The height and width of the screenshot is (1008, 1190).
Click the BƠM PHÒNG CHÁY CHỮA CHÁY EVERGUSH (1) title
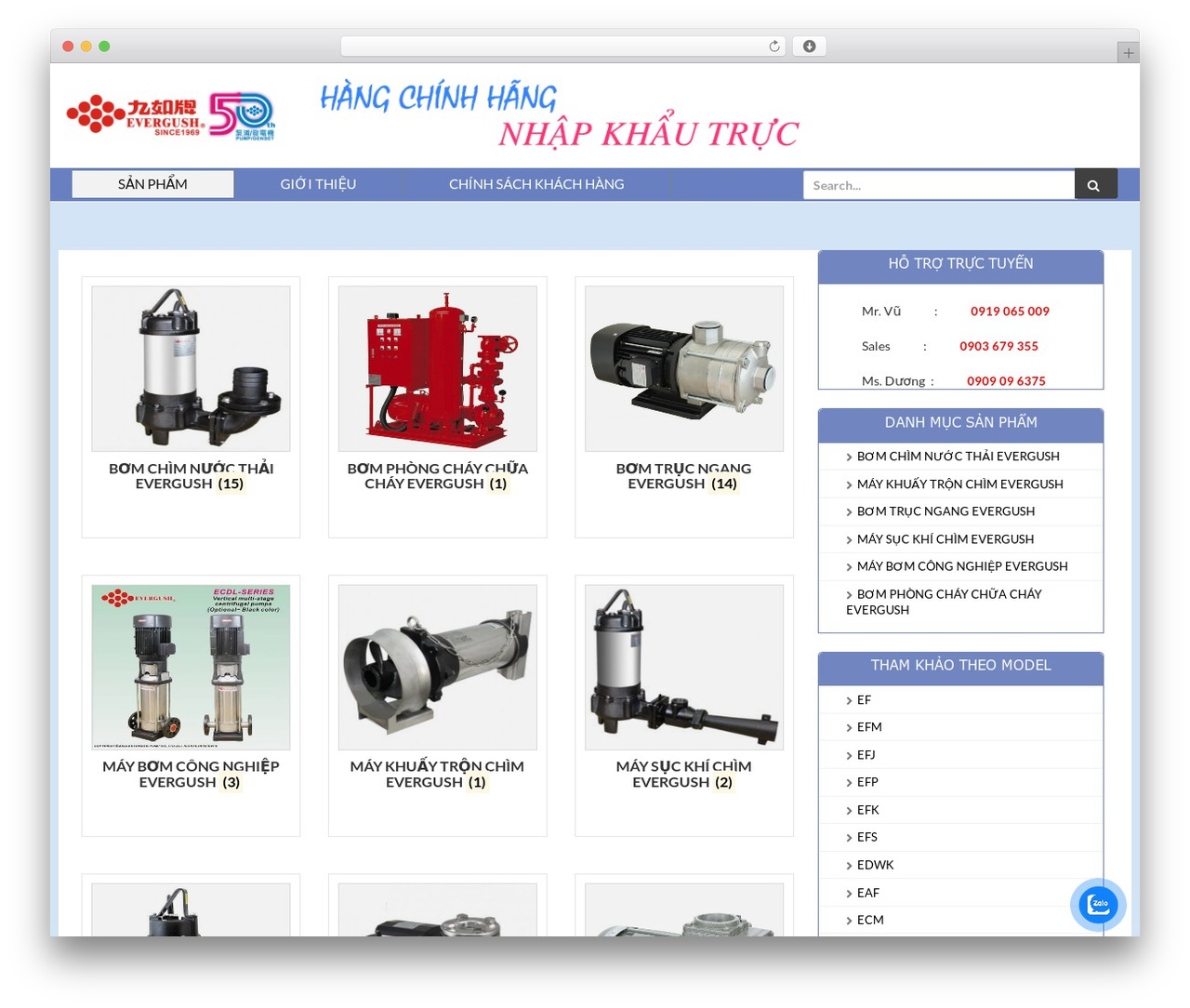pos(437,476)
